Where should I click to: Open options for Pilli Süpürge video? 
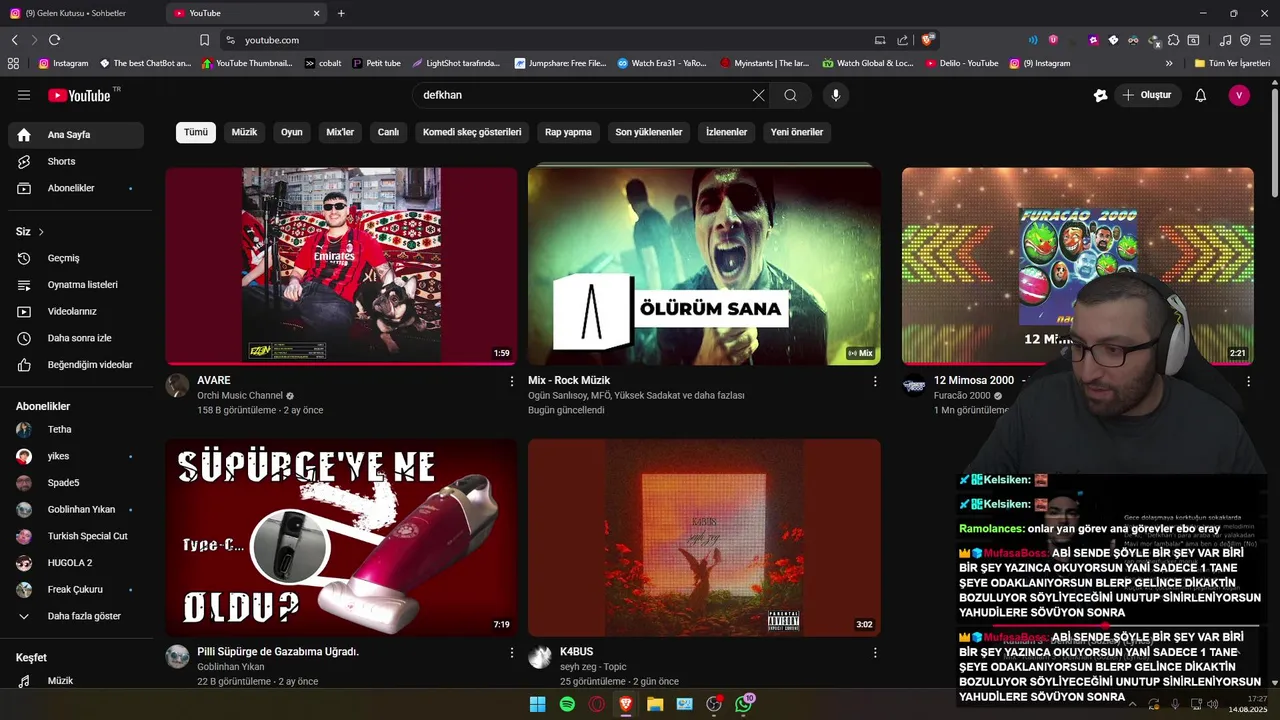[512, 653]
